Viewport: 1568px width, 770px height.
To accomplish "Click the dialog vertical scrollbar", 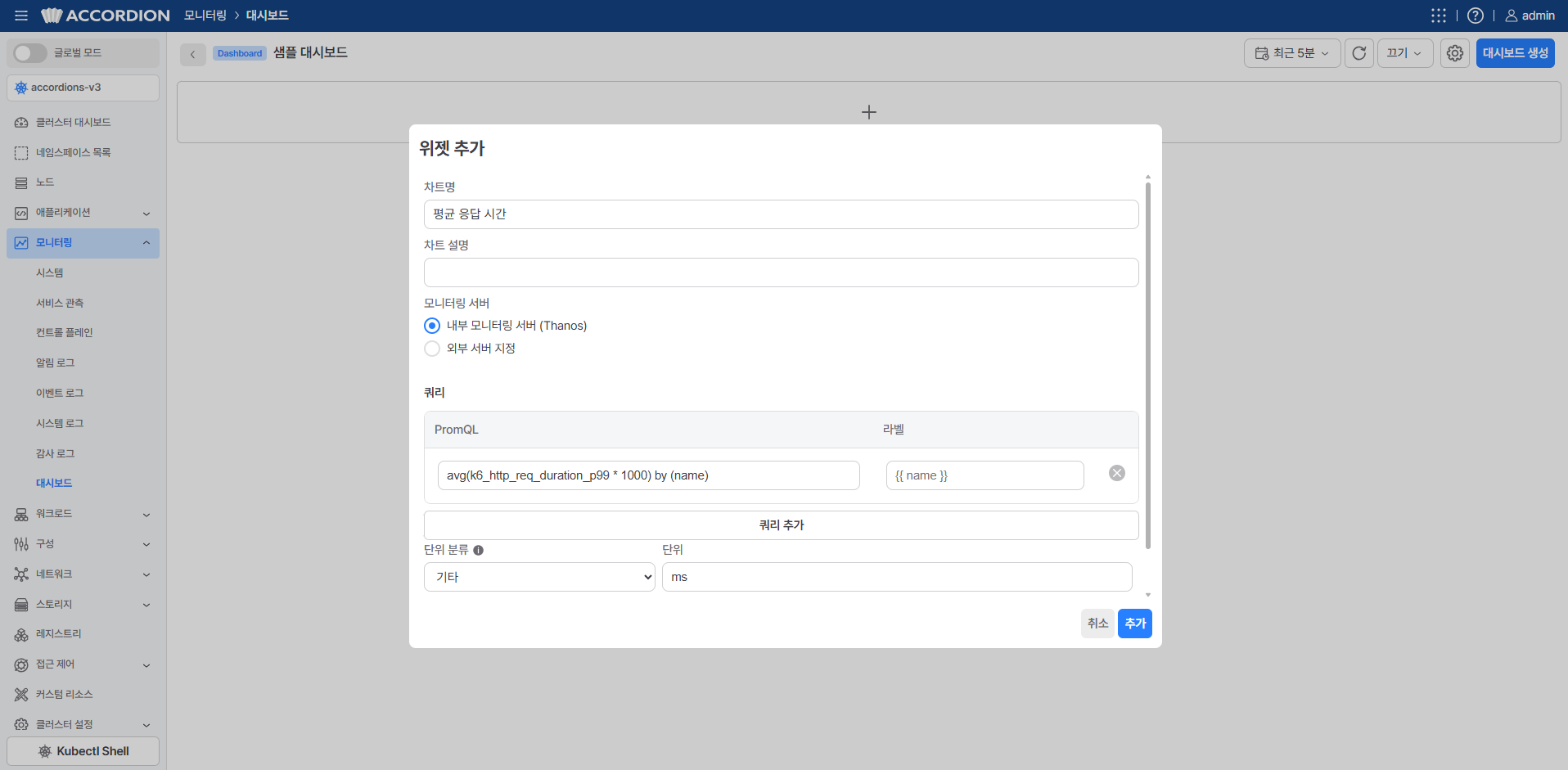I will (x=1148, y=364).
